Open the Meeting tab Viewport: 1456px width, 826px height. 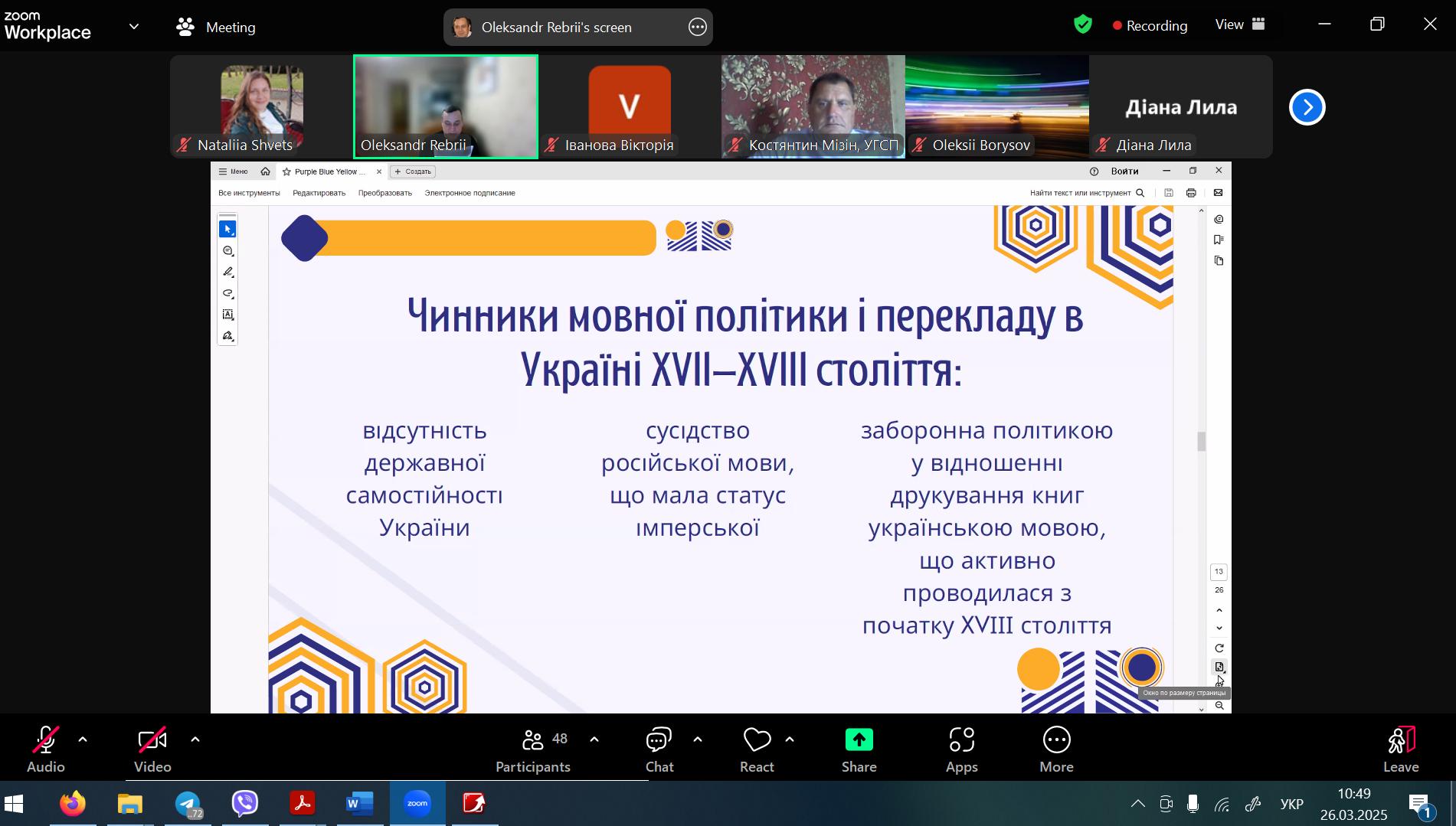(216, 28)
